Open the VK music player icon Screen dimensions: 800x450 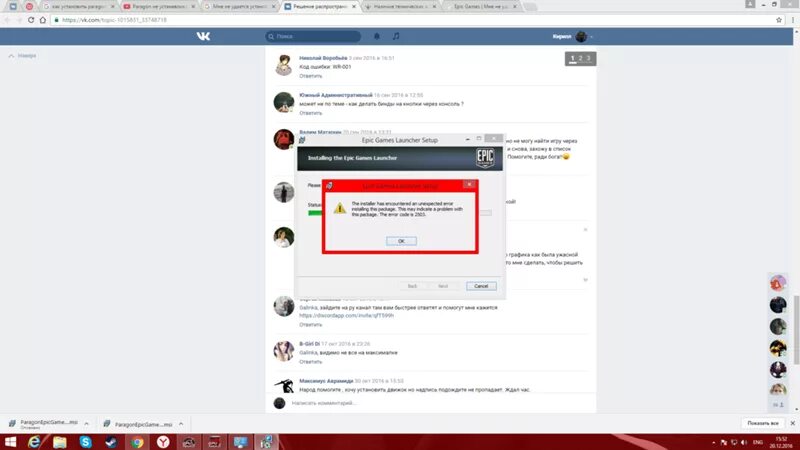396,36
